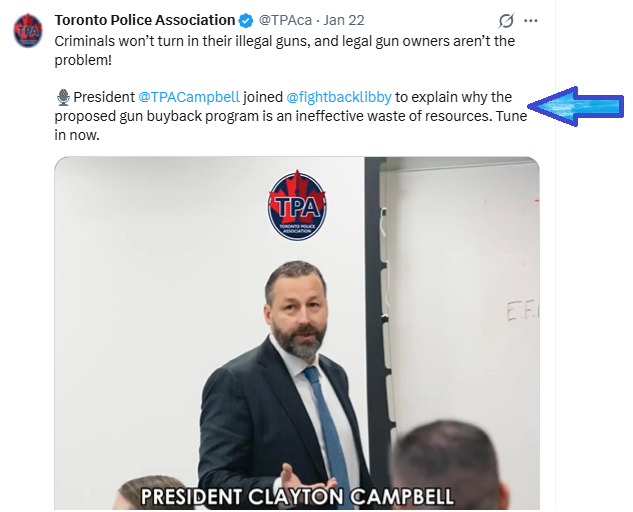633x512 pixels.
Task: Open the Toronto Police Association profile name
Action: click(144, 20)
